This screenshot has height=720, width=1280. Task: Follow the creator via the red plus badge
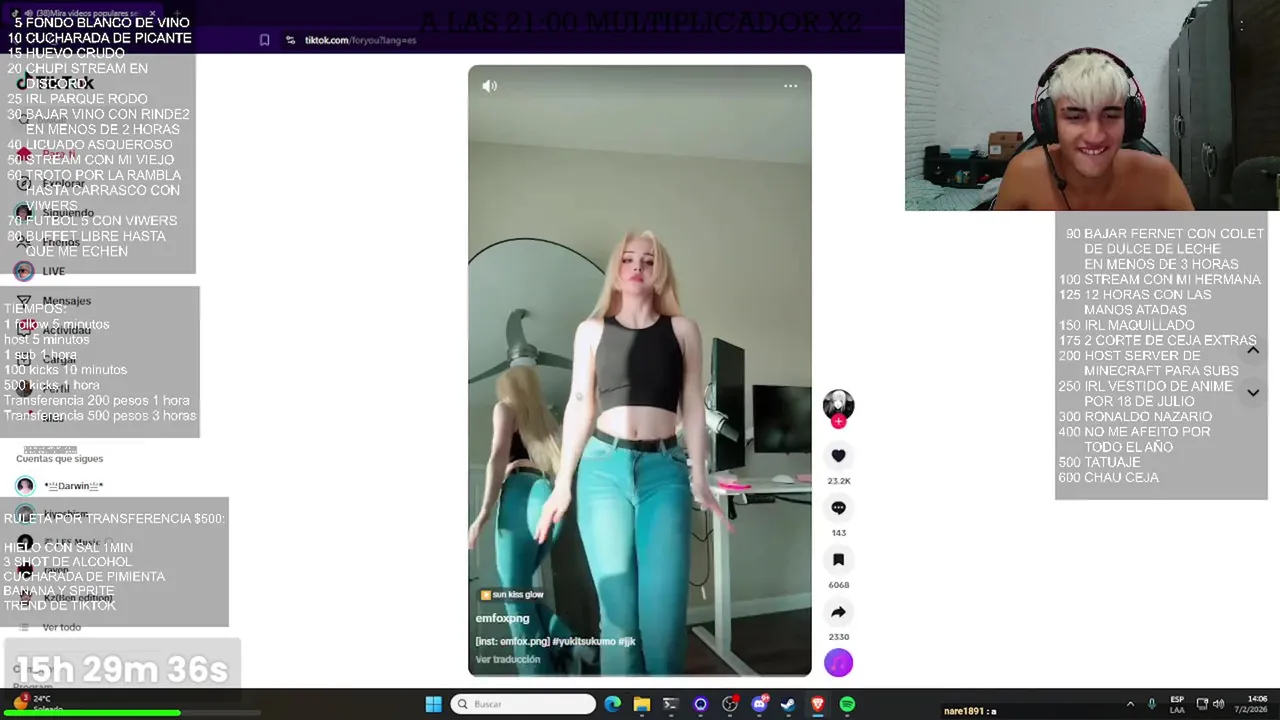pos(838,422)
